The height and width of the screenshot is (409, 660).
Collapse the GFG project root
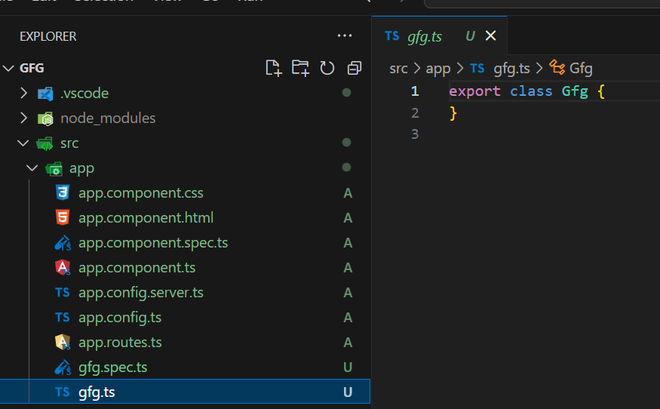tap(9, 68)
